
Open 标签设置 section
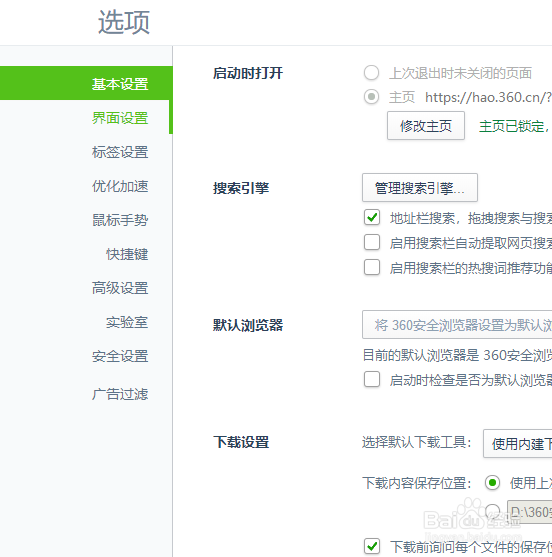tap(120, 152)
